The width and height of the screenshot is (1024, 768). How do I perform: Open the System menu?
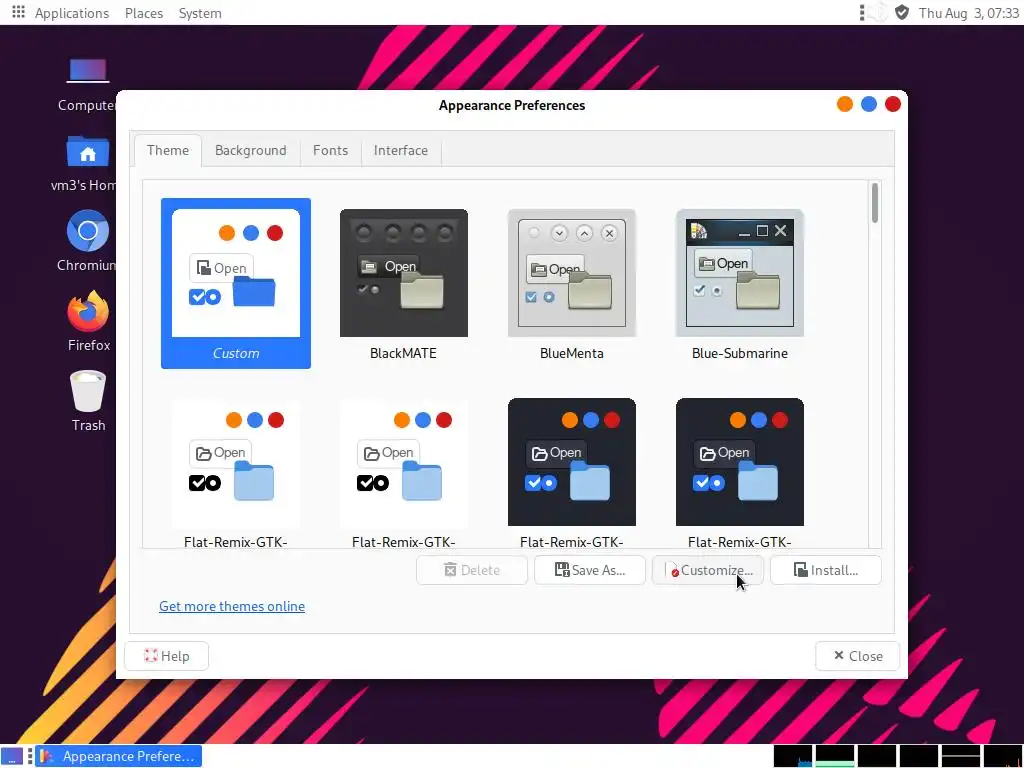(x=200, y=13)
